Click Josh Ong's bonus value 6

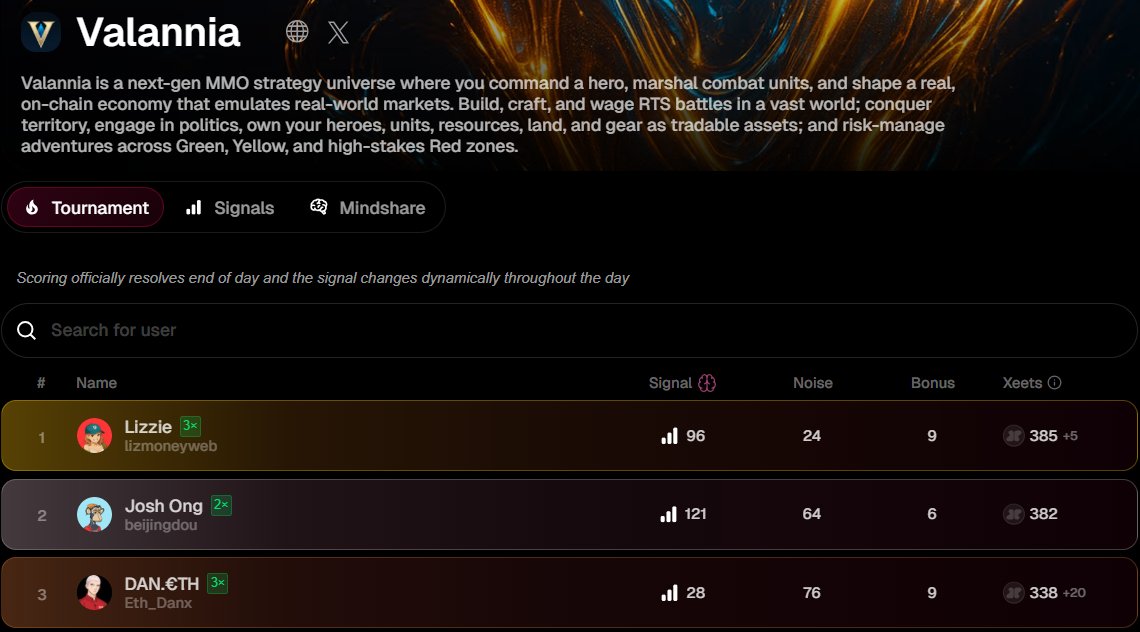point(932,514)
